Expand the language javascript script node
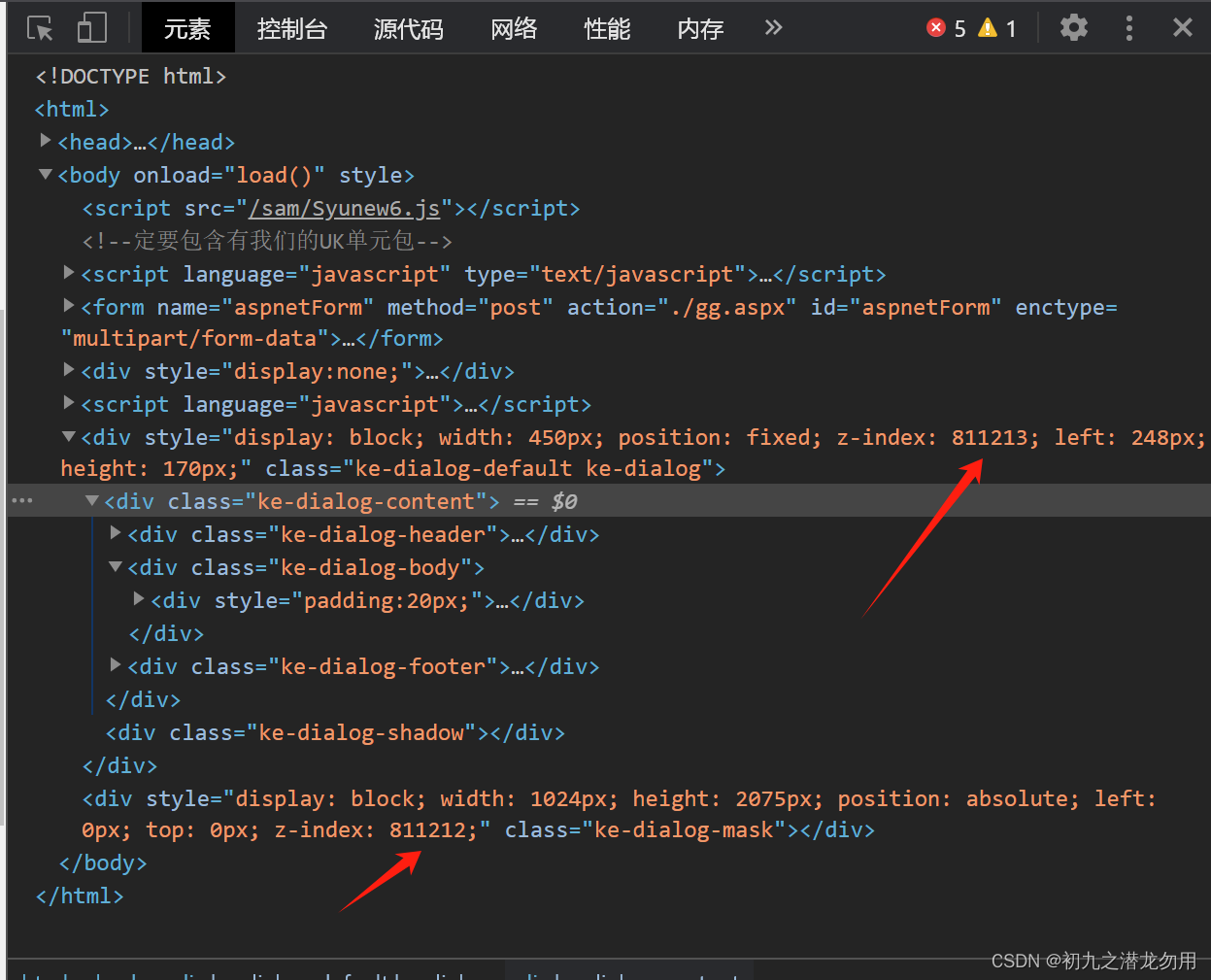The height and width of the screenshot is (980, 1211). tap(69, 403)
